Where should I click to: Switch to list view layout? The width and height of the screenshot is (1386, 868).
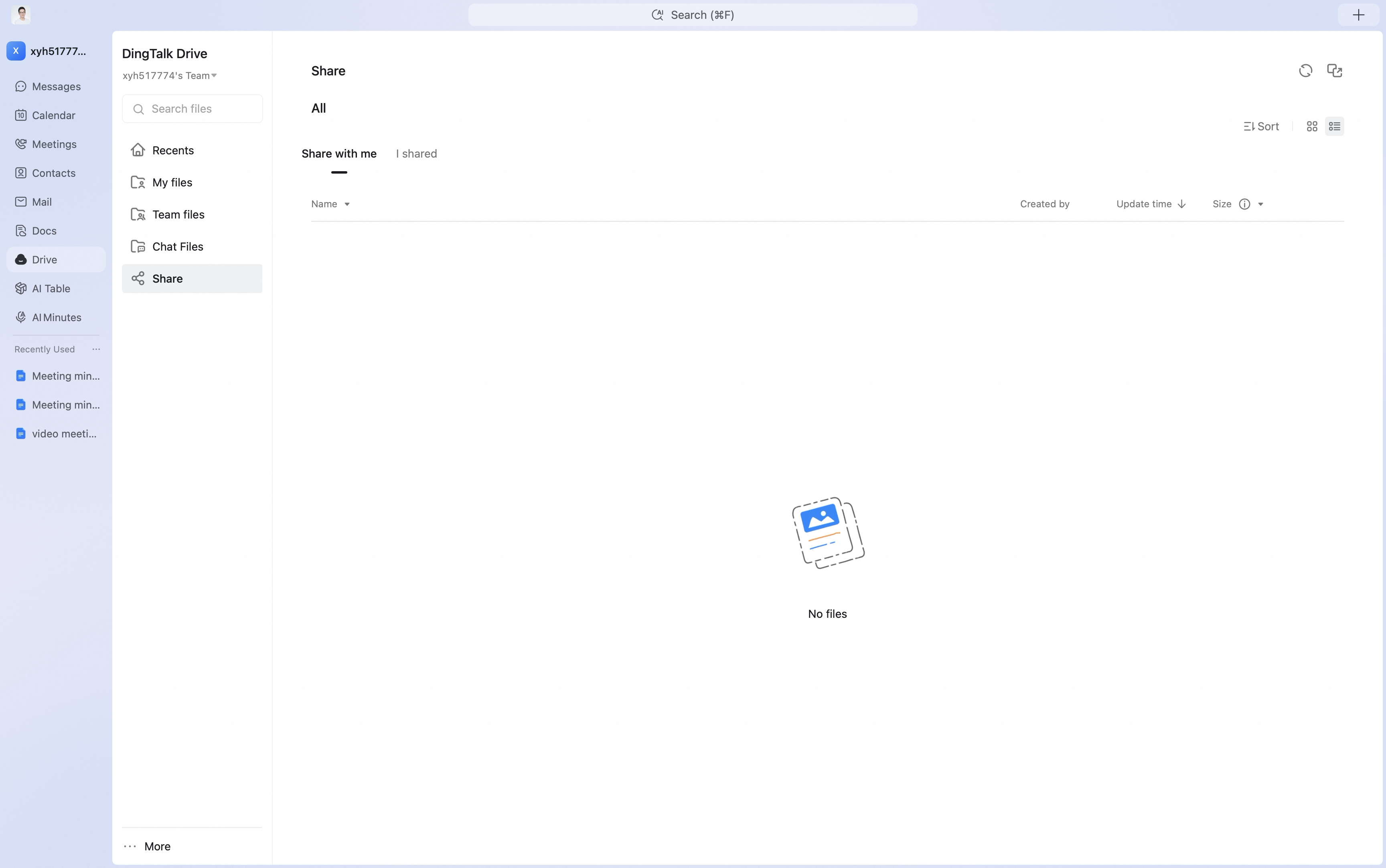point(1334,126)
